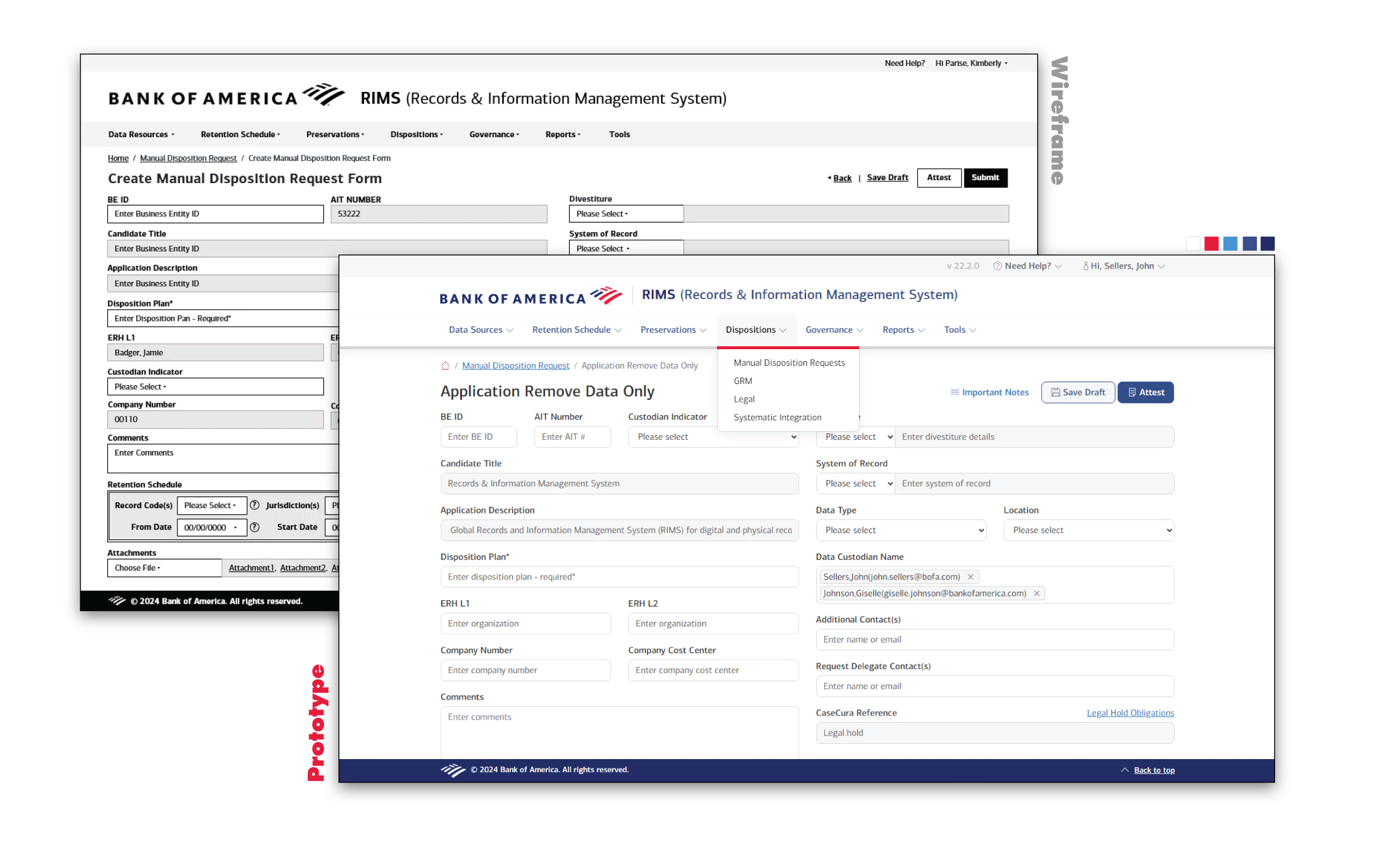Open the Data Type dropdown

coord(901,530)
